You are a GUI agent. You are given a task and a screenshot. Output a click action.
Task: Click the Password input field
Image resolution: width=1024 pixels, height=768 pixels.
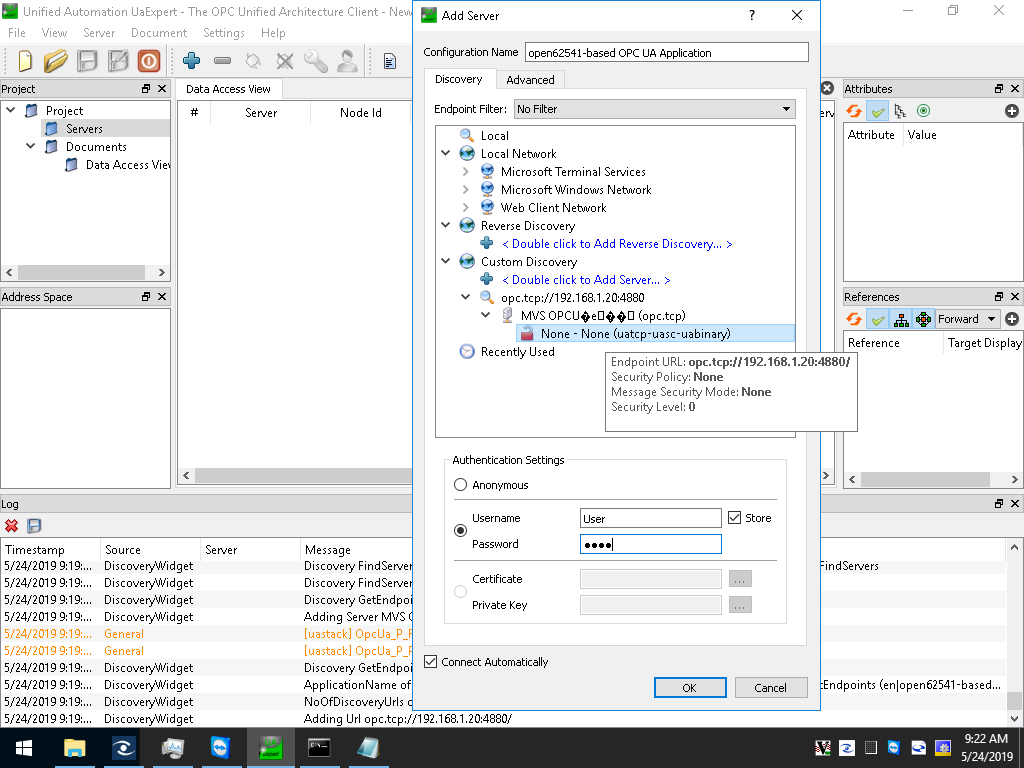pos(650,544)
